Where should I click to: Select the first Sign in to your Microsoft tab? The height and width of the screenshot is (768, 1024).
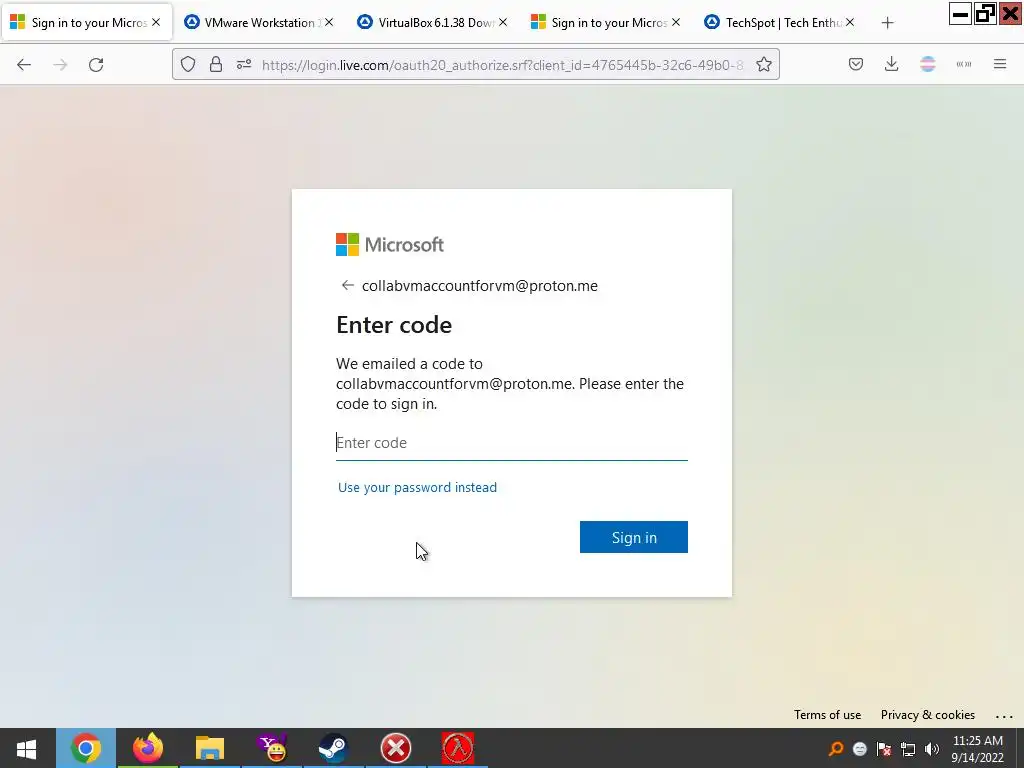coord(86,23)
